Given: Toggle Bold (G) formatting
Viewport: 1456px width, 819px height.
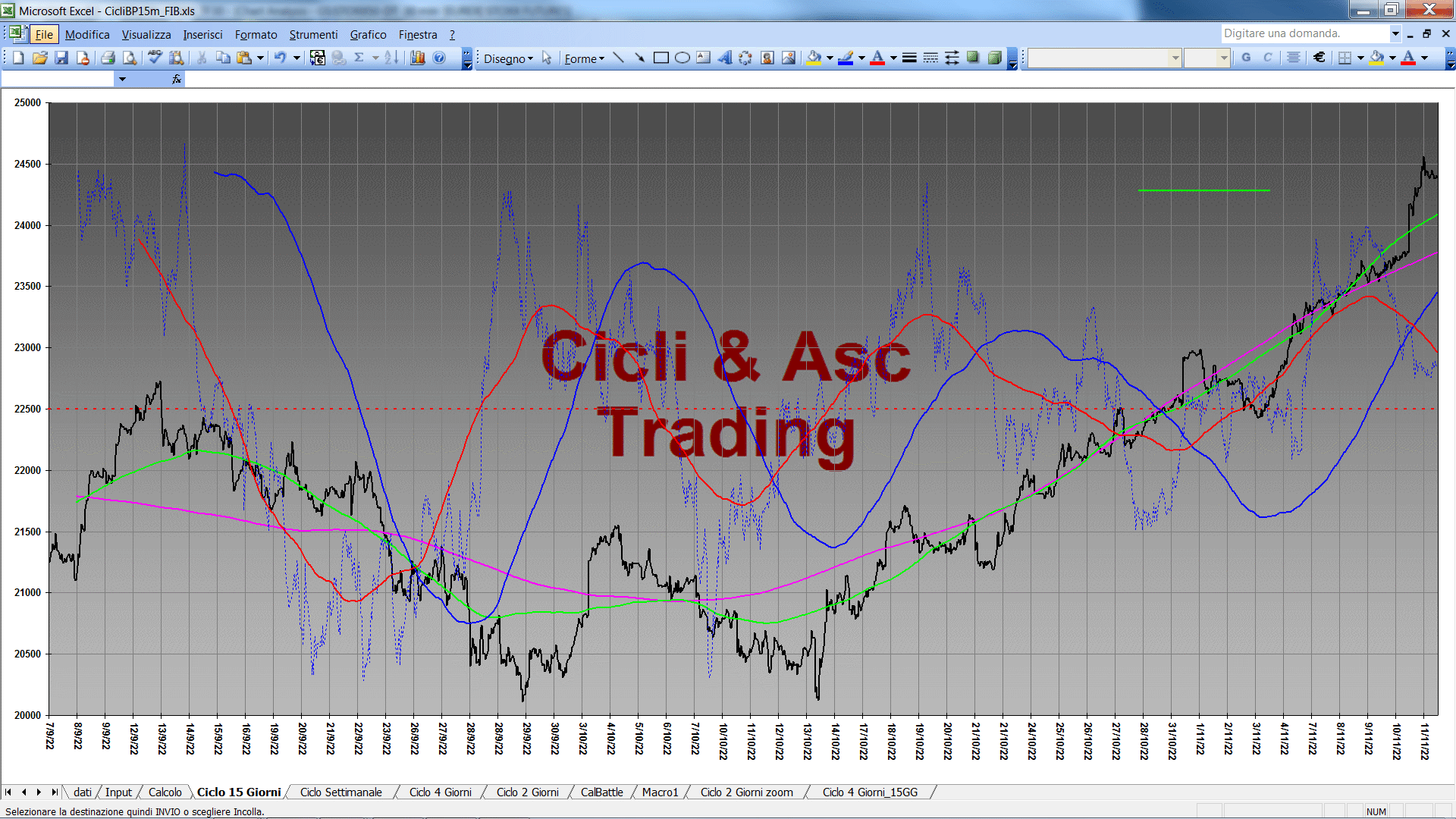Looking at the screenshot, I should click(1246, 58).
